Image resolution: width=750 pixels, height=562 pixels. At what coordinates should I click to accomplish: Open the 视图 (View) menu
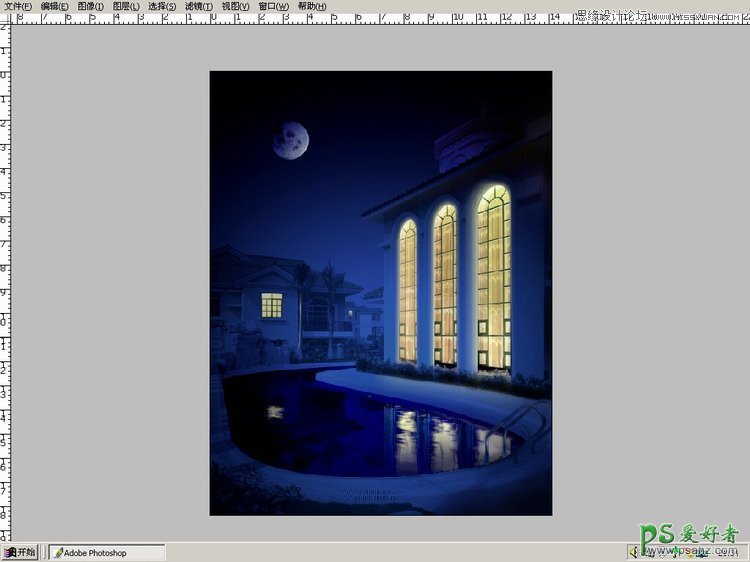tap(236, 6)
